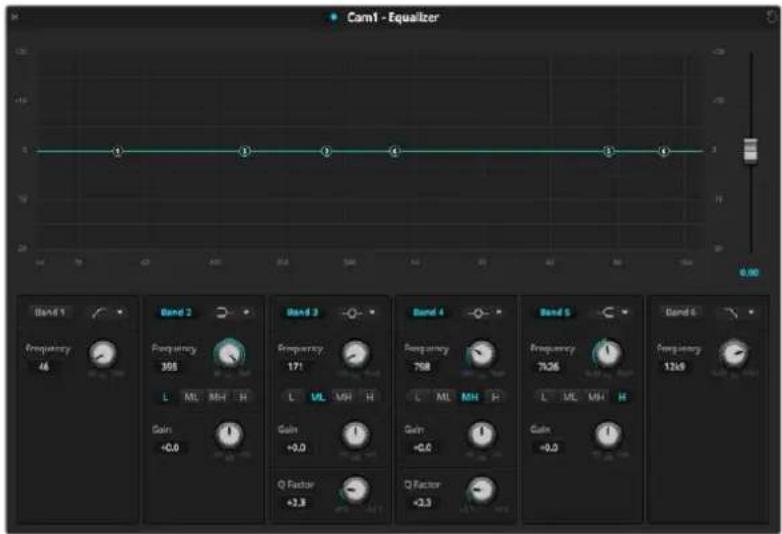Click Band 4 Frequency knob
Viewport: 782px width, 534px height.
481,354
